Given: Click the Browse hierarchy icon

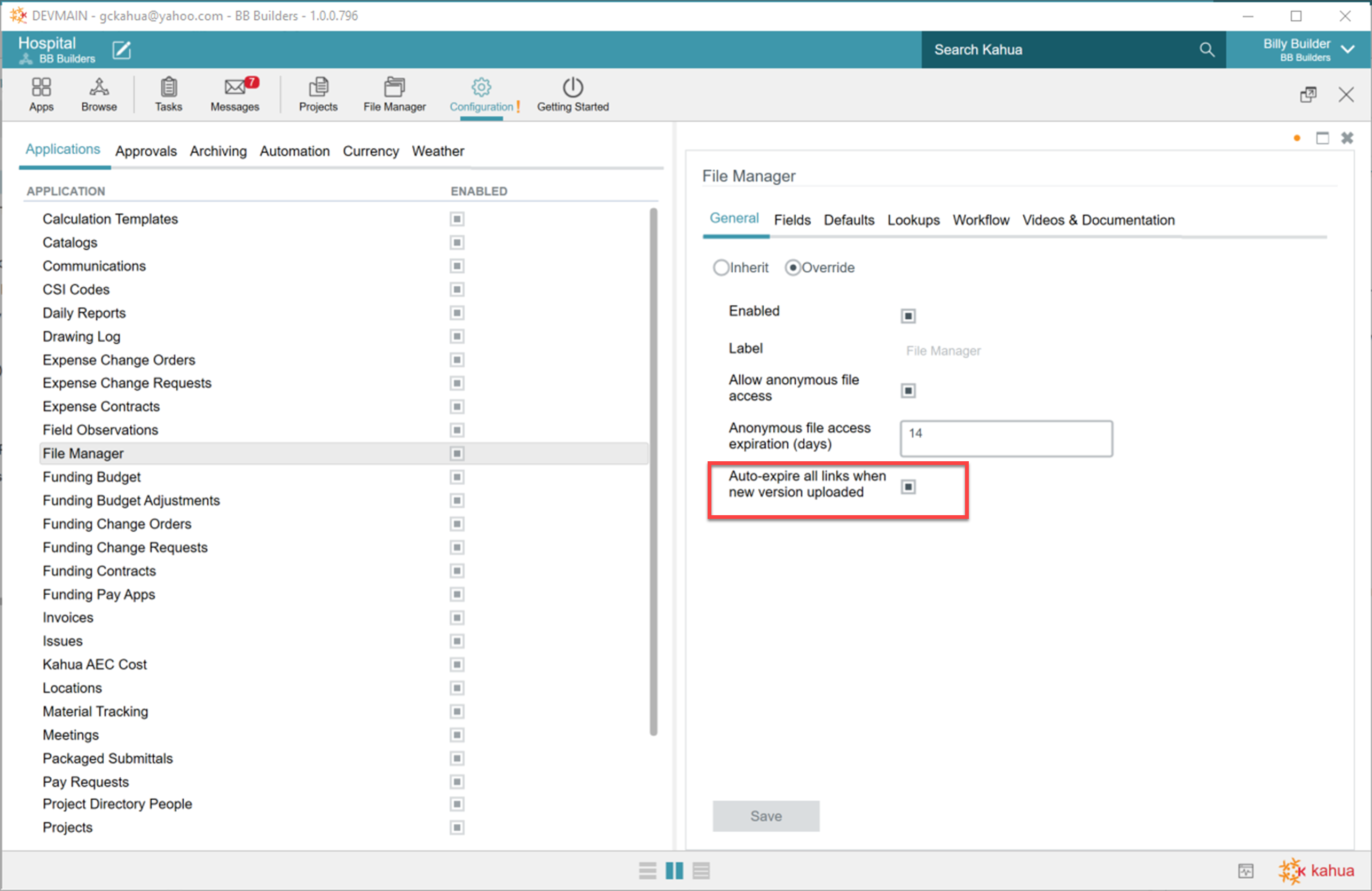Looking at the screenshot, I should coord(99,88).
